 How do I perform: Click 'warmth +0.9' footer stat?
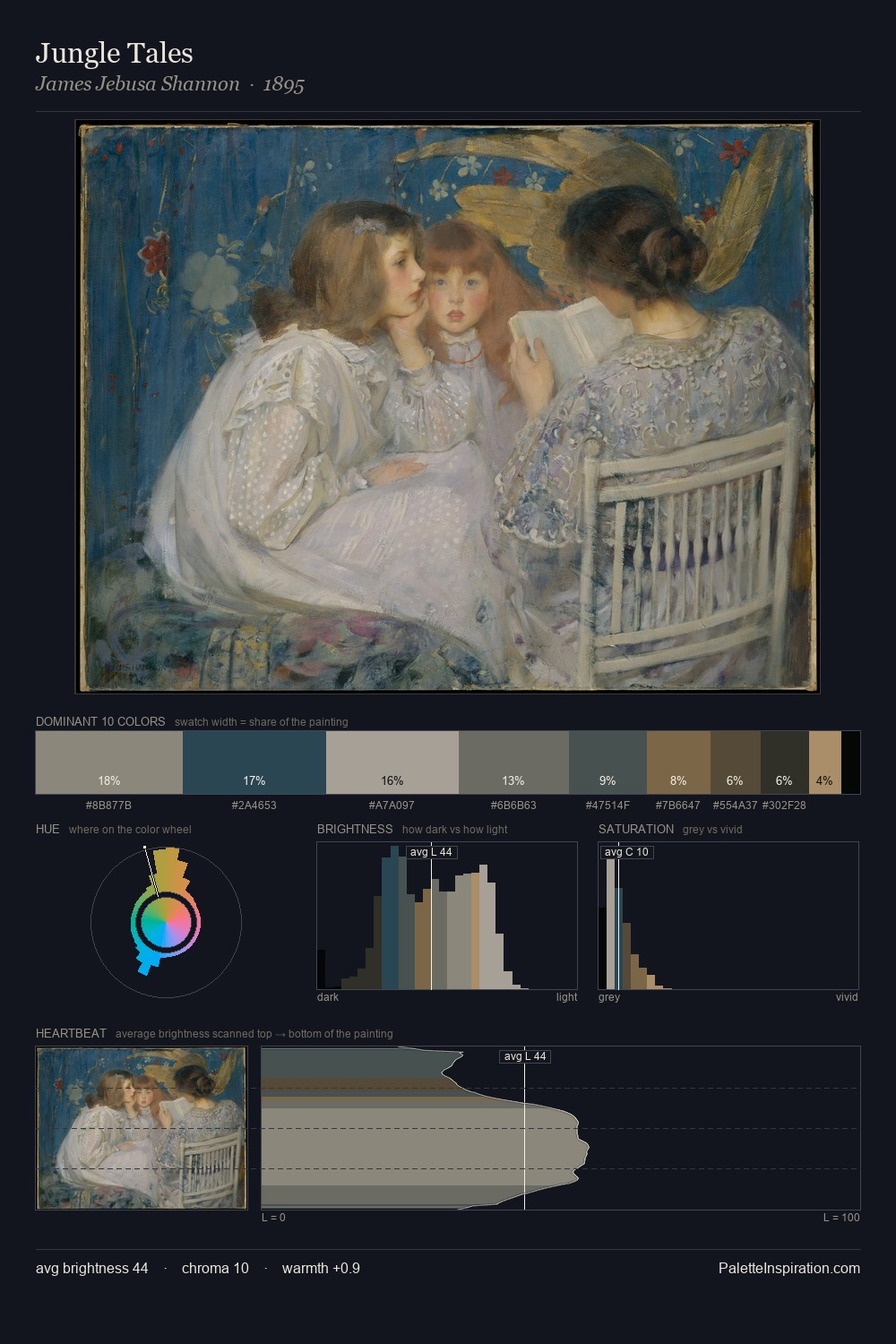(321, 1268)
